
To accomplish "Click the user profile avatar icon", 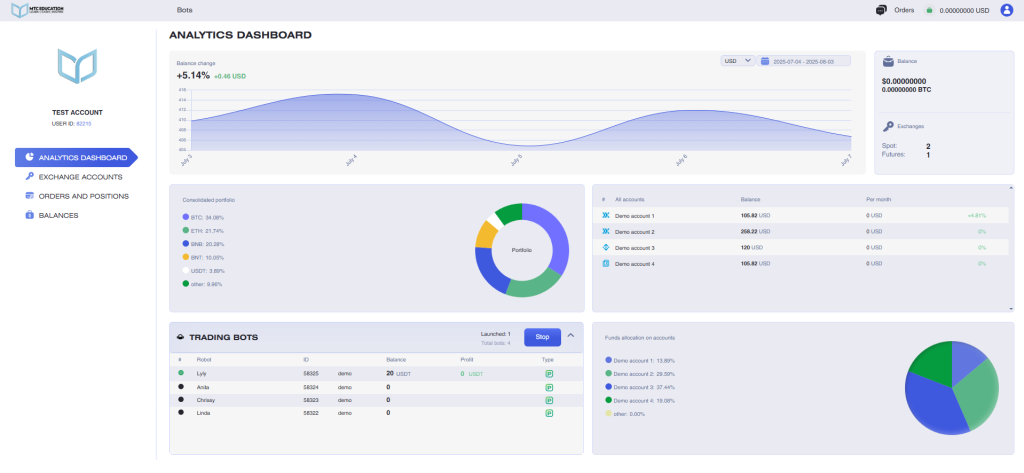I will [1006, 10].
